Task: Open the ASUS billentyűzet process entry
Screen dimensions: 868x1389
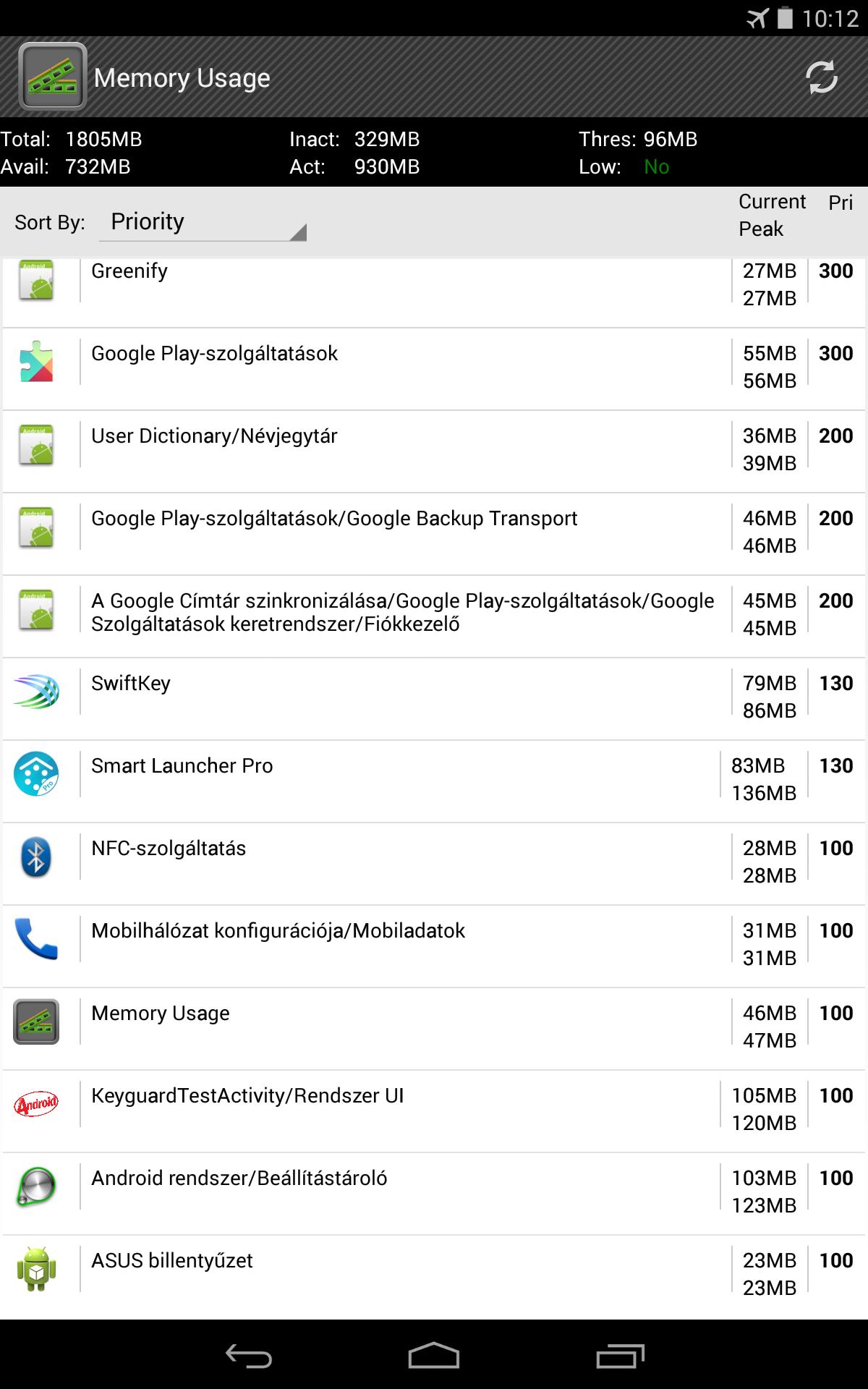Action: pyautogui.click(x=434, y=1276)
